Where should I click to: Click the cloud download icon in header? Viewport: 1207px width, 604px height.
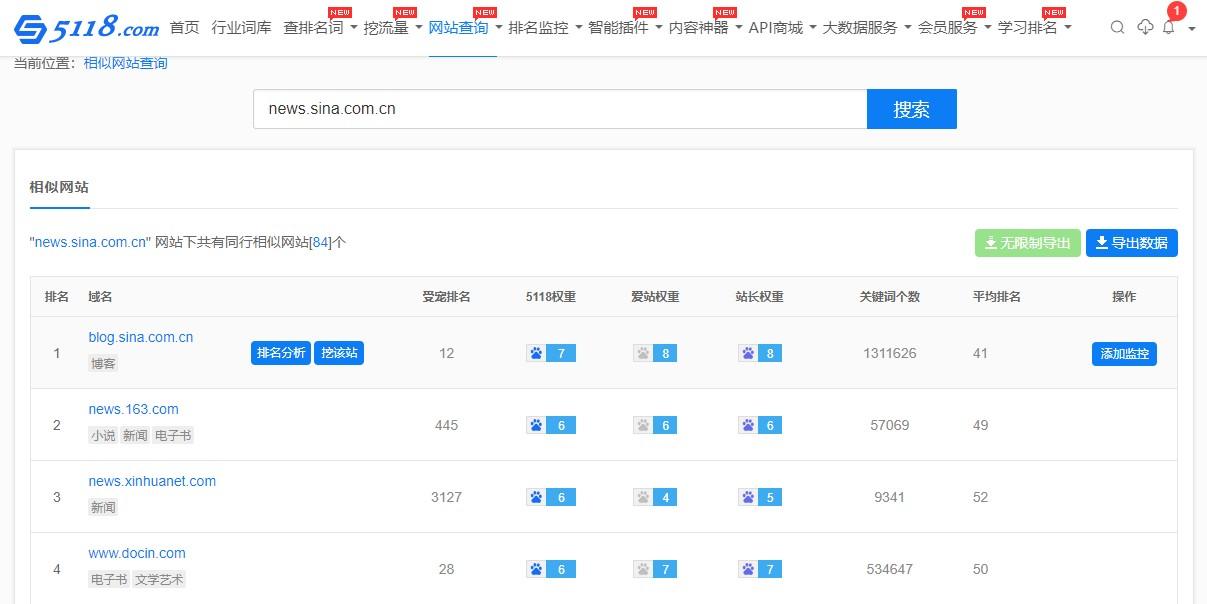(1145, 28)
